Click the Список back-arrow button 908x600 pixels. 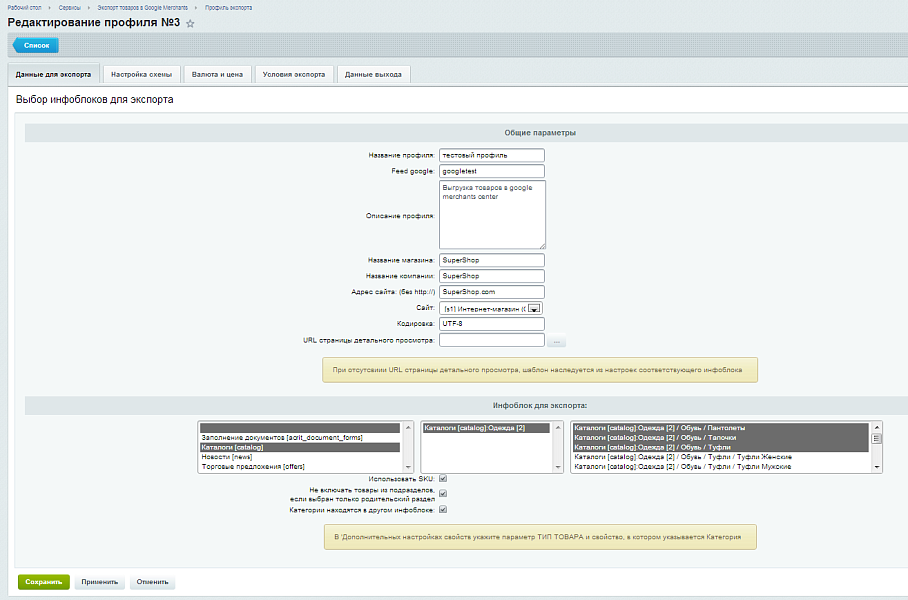pos(36,45)
